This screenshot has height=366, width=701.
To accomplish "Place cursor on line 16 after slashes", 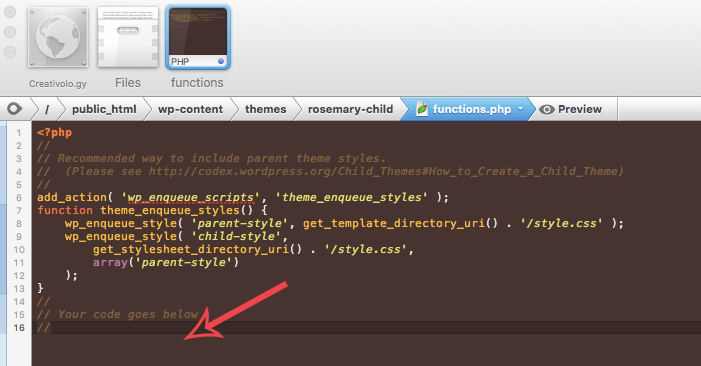I will tap(52, 328).
